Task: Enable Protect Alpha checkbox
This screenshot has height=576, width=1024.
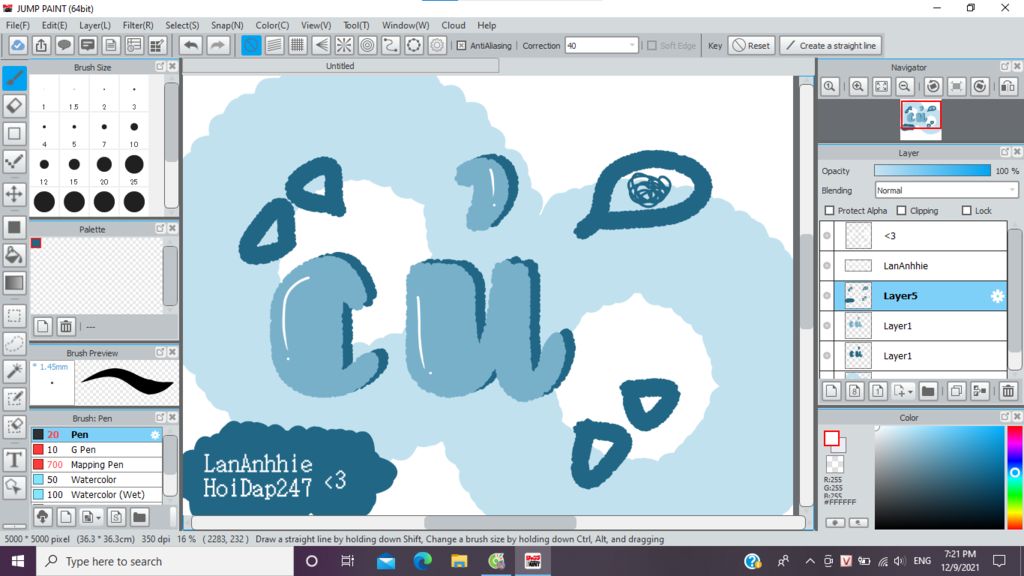Action: click(829, 210)
